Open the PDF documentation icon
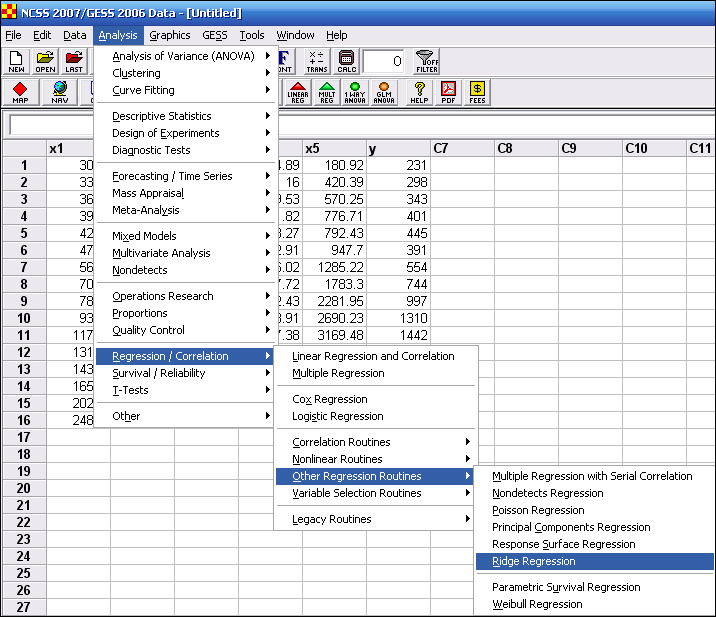 (449, 93)
